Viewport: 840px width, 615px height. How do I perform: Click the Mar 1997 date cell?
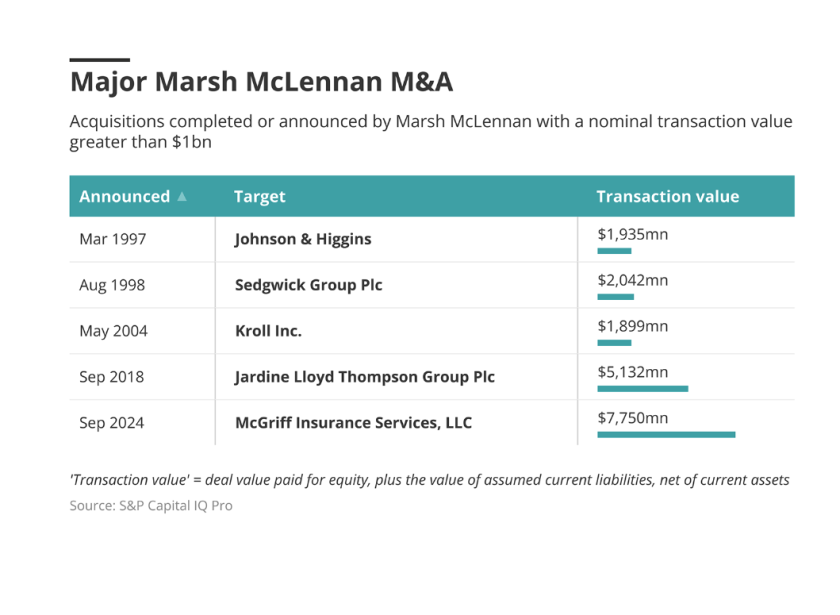(x=112, y=239)
